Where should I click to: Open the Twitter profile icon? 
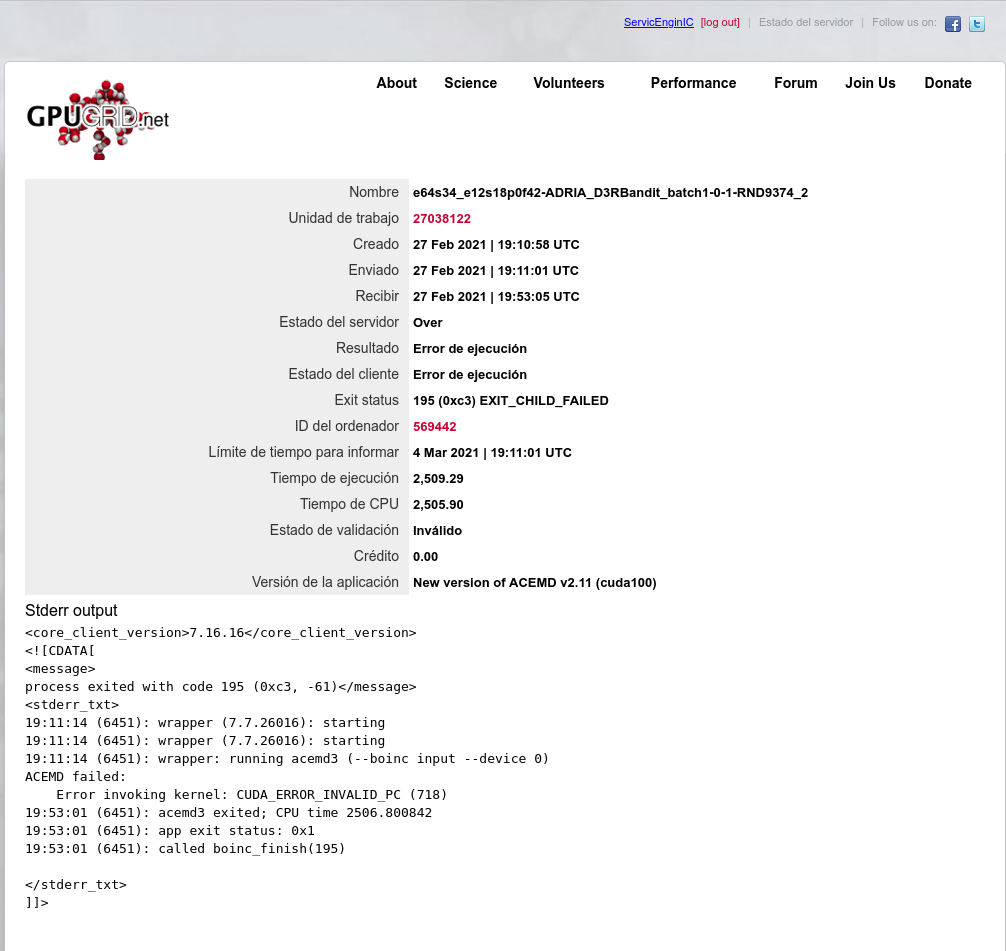pos(976,24)
